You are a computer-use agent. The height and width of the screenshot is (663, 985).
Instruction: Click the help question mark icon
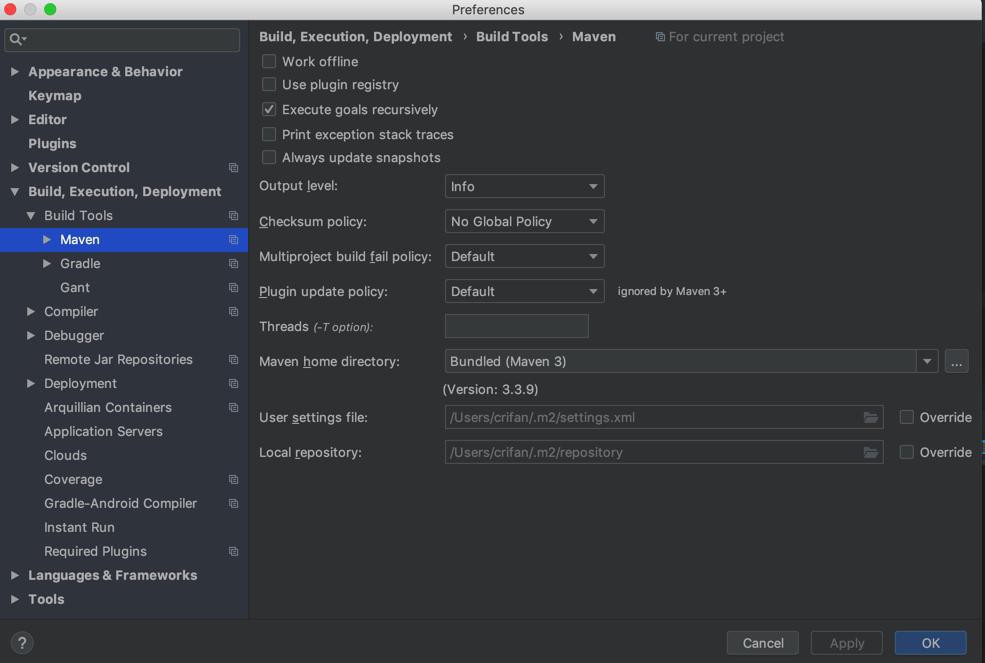click(x=22, y=643)
